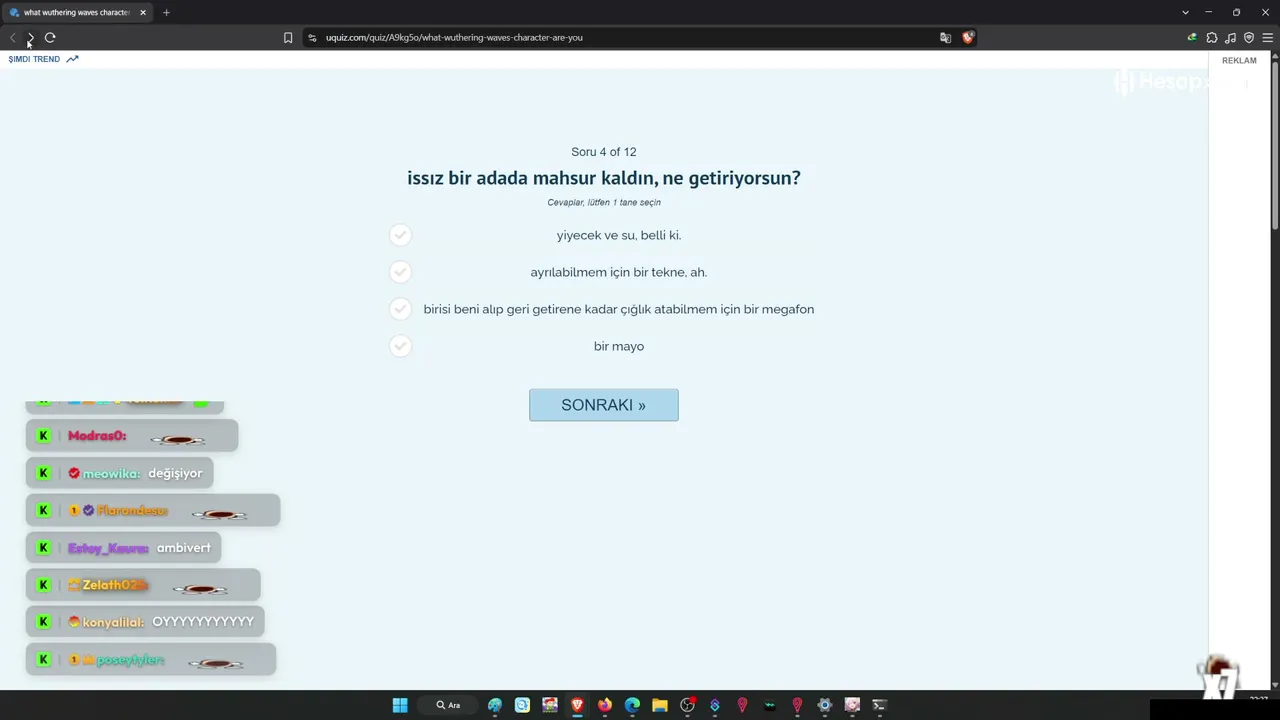Bookmark this page with bookmark icon
Image resolution: width=1280 pixels, height=720 pixels.
288,38
